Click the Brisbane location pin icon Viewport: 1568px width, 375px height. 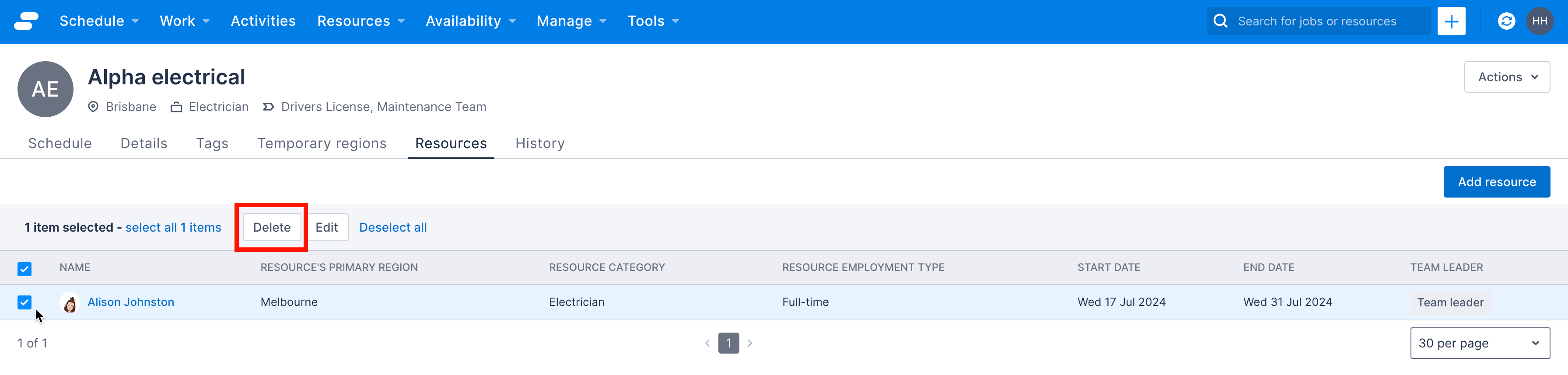pyautogui.click(x=93, y=107)
